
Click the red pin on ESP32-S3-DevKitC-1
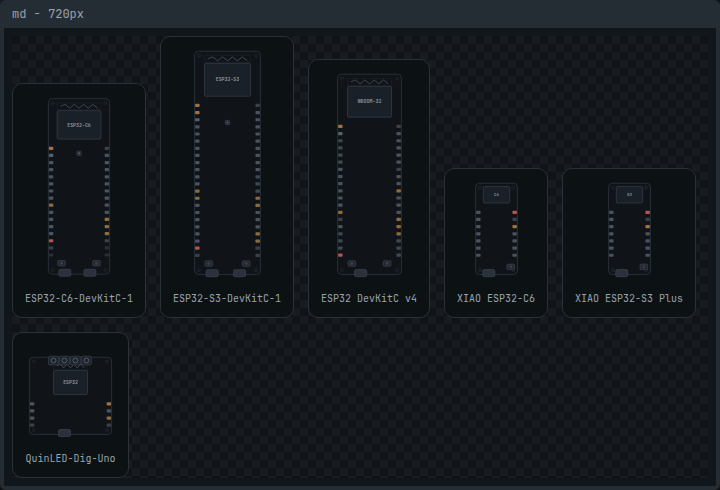(x=197, y=248)
